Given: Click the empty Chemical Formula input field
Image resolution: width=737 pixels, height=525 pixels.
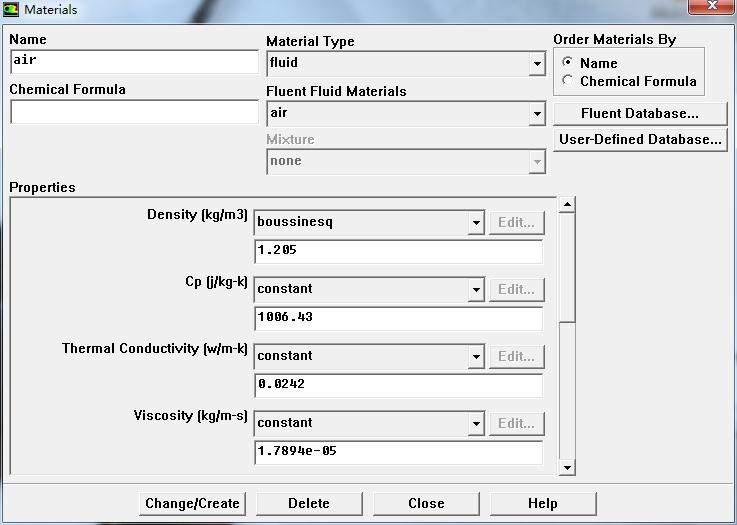Looking at the screenshot, I should pyautogui.click(x=134, y=112).
